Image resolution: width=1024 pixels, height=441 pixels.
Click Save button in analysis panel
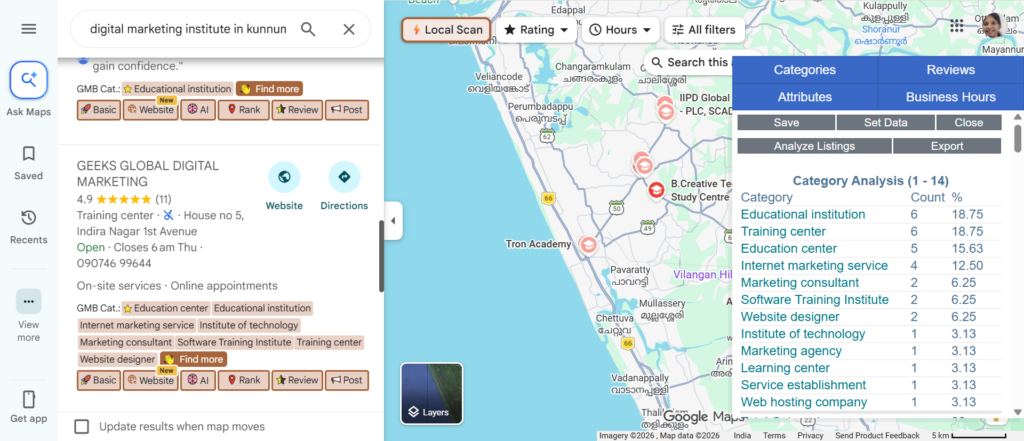point(786,122)
